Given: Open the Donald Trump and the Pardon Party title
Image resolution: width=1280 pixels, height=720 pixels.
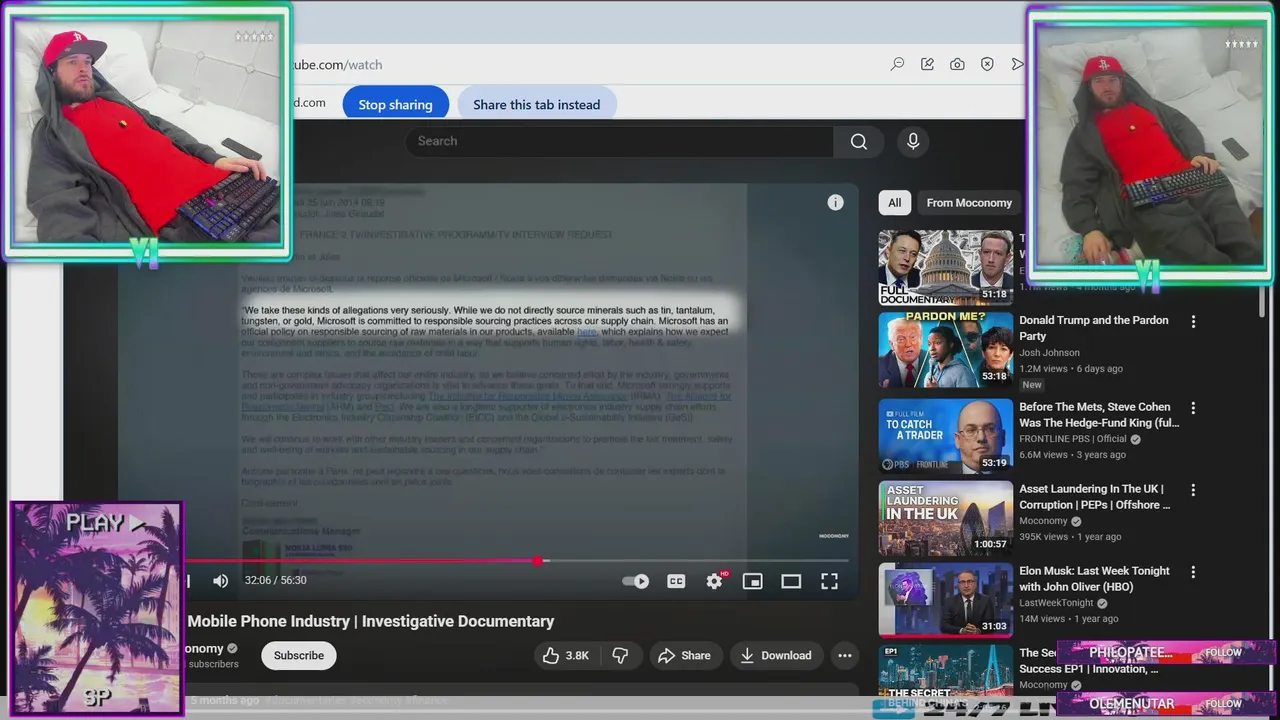Looking at the screenshot, I should (x=1093, y=328).
